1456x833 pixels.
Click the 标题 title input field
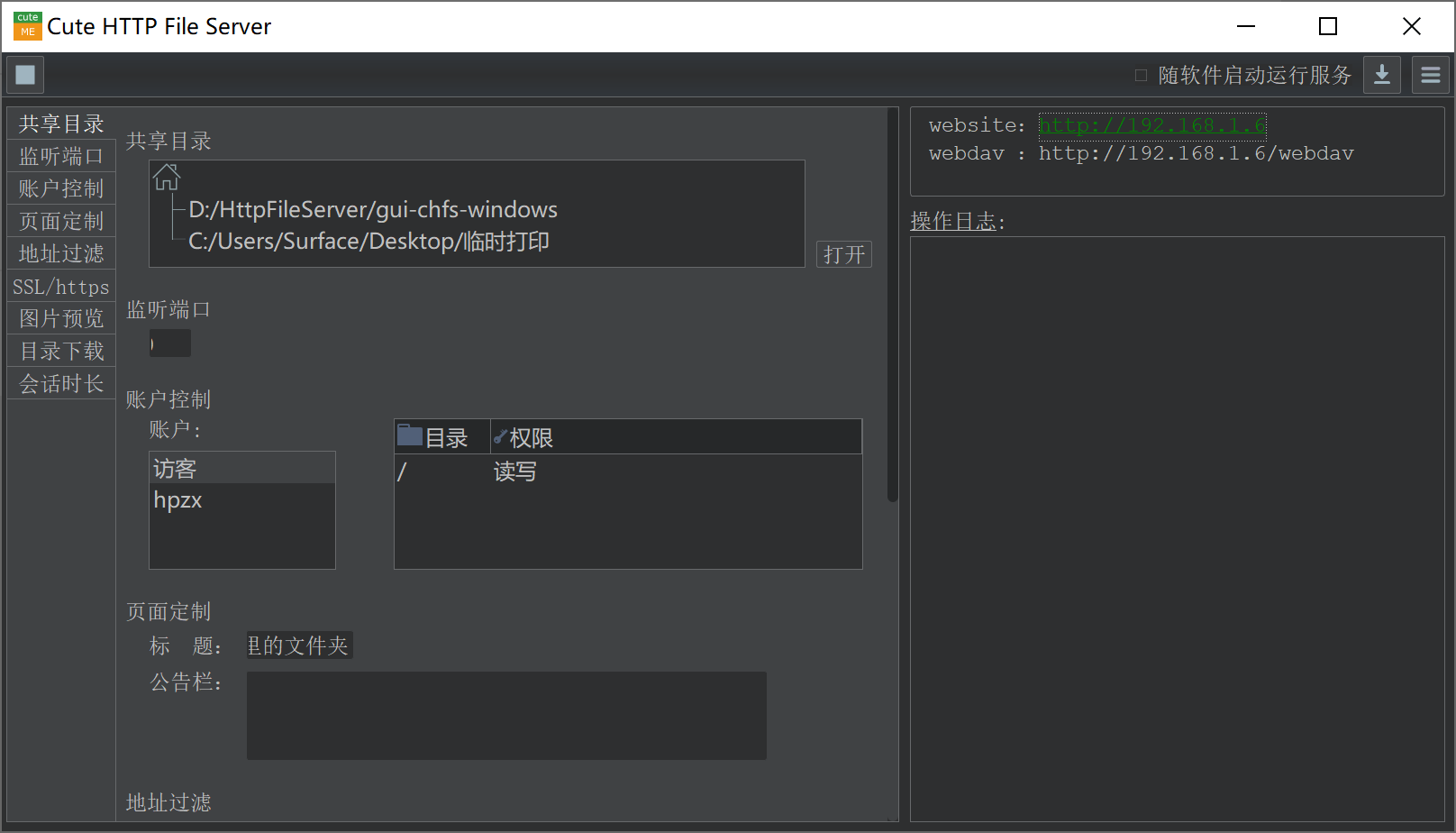[x=300, y=645]
